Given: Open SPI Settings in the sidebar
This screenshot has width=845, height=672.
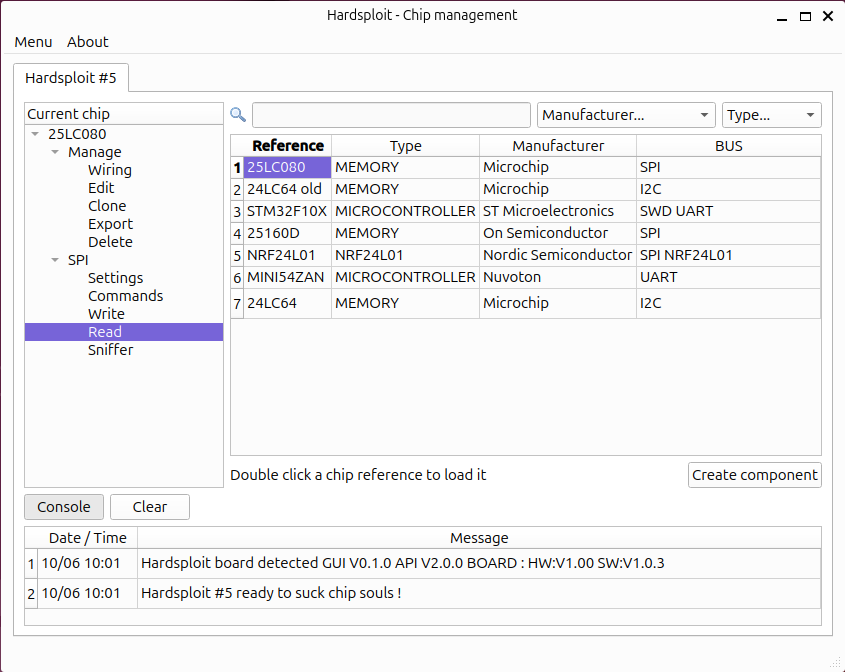Looking at the screenshot, I should pyautogui.click(x=115, y=277).
